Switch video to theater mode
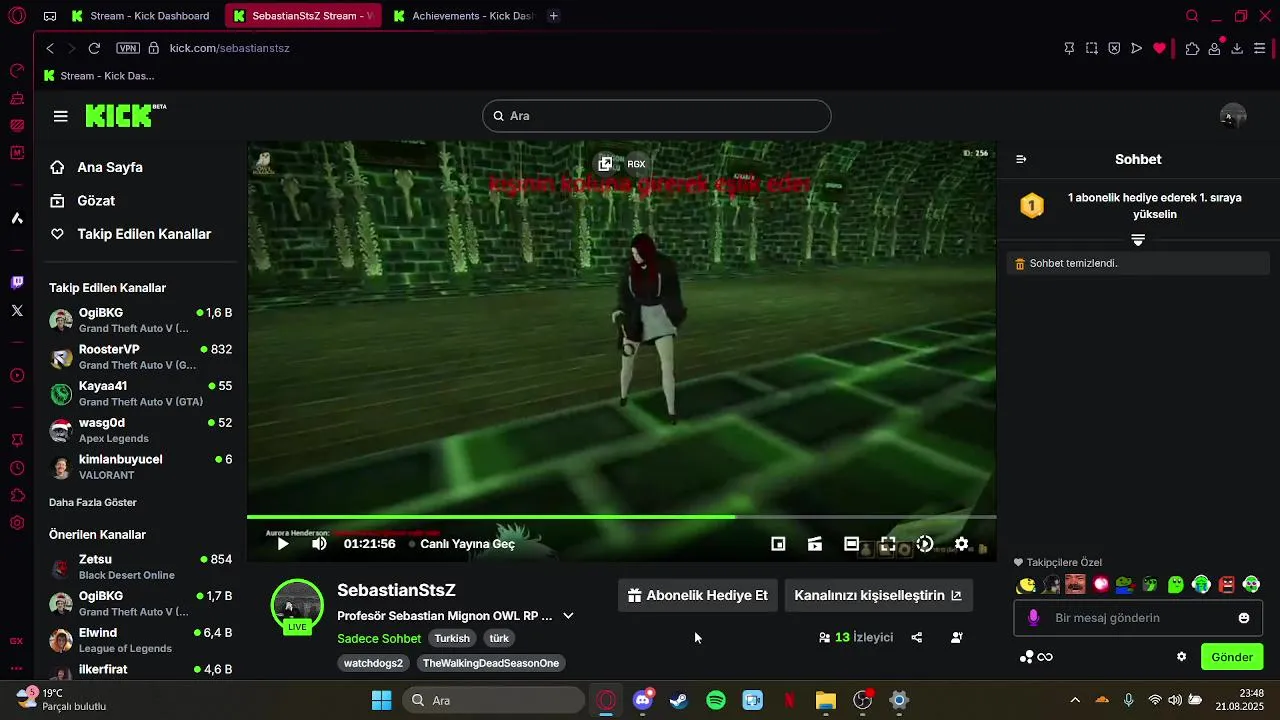 [x=851, y=544]
